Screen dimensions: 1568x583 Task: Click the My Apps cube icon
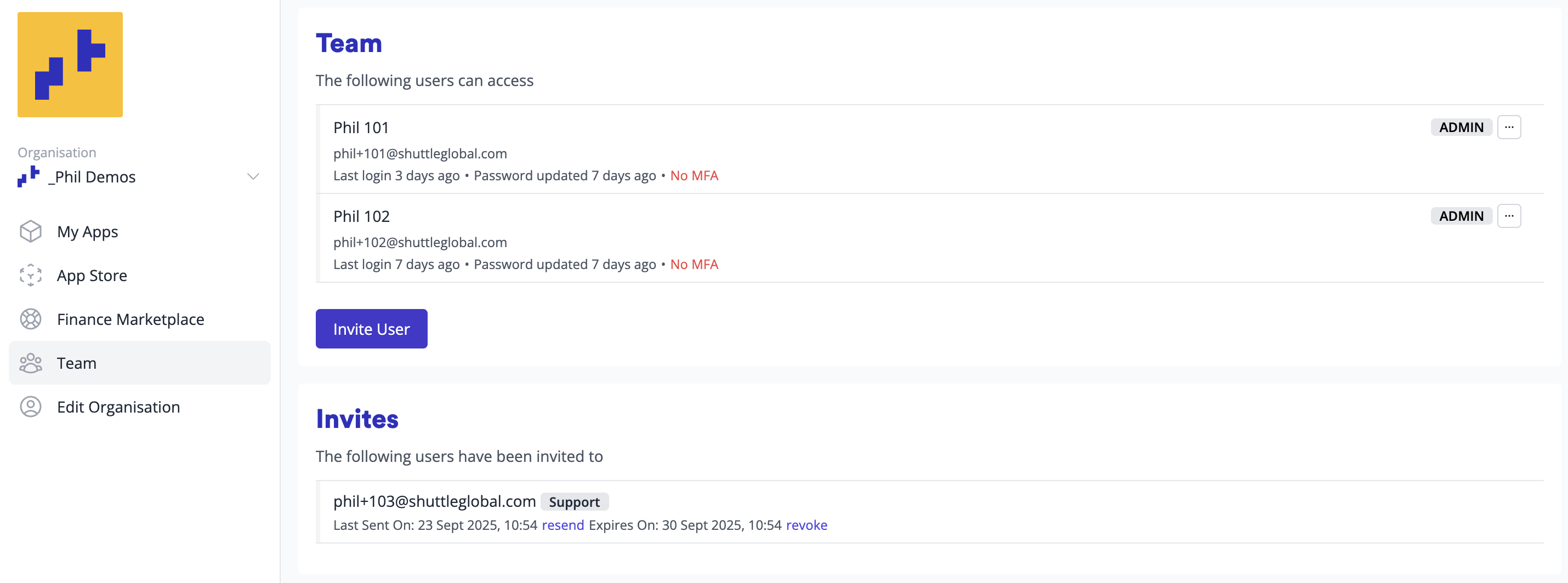[31, 231]
